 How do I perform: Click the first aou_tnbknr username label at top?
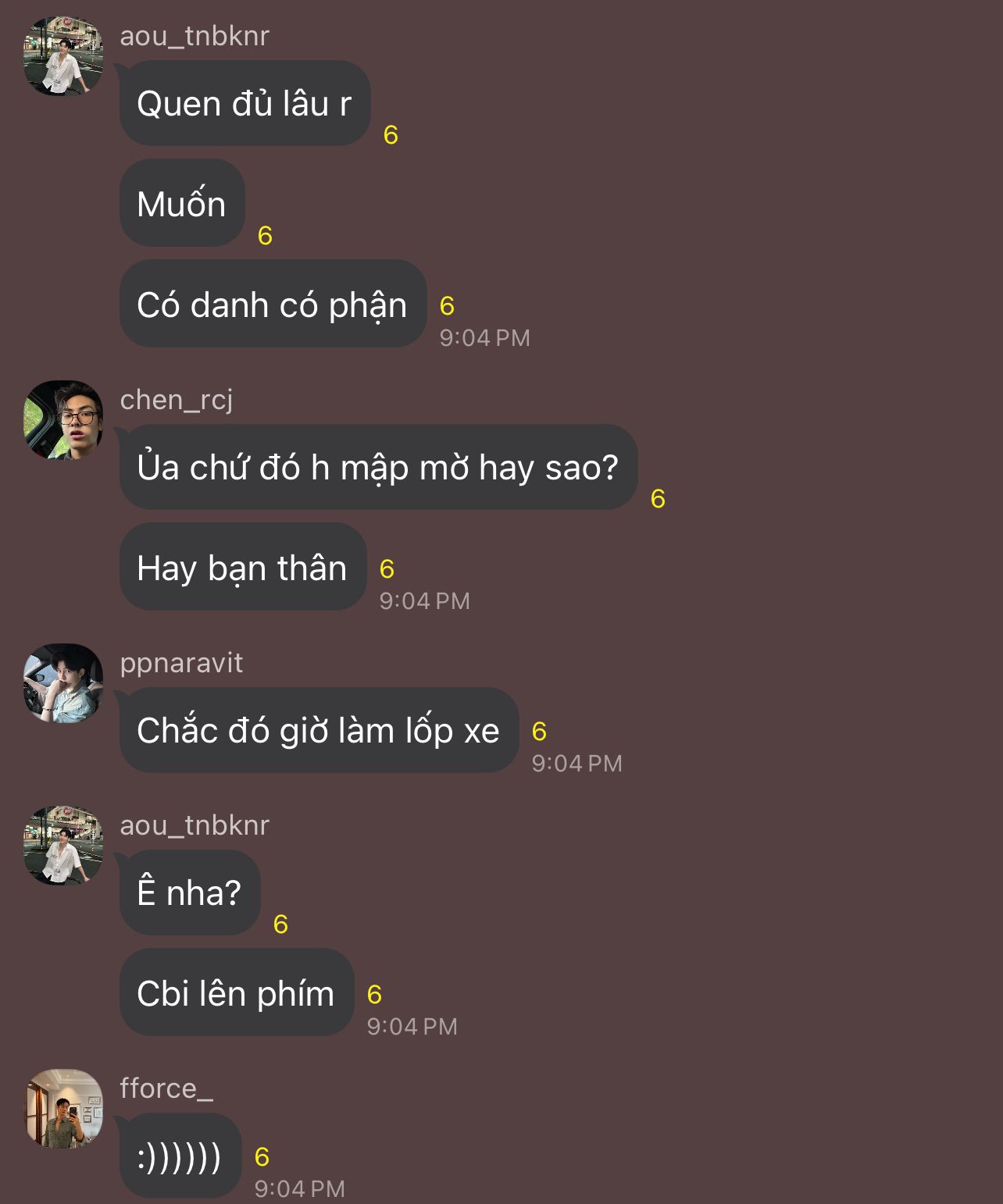195,36
